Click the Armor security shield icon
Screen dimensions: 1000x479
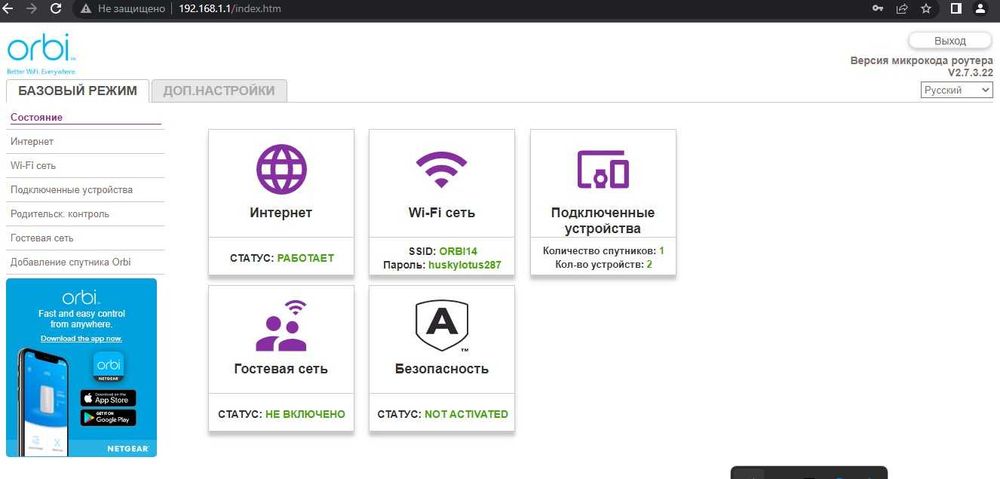[x=441, y=326]
